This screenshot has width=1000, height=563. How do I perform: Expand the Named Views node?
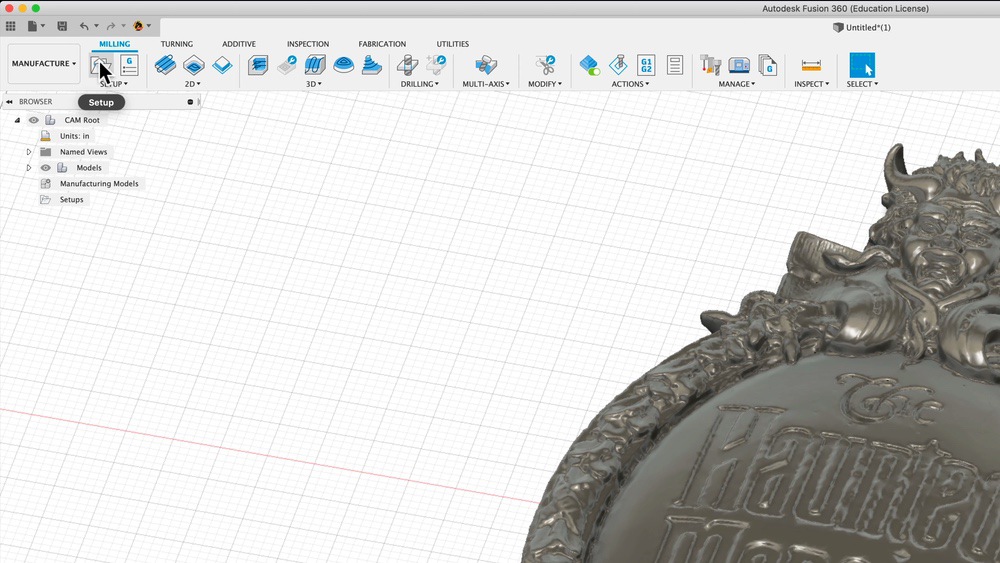pyautogui.click(x=29, y=152)
